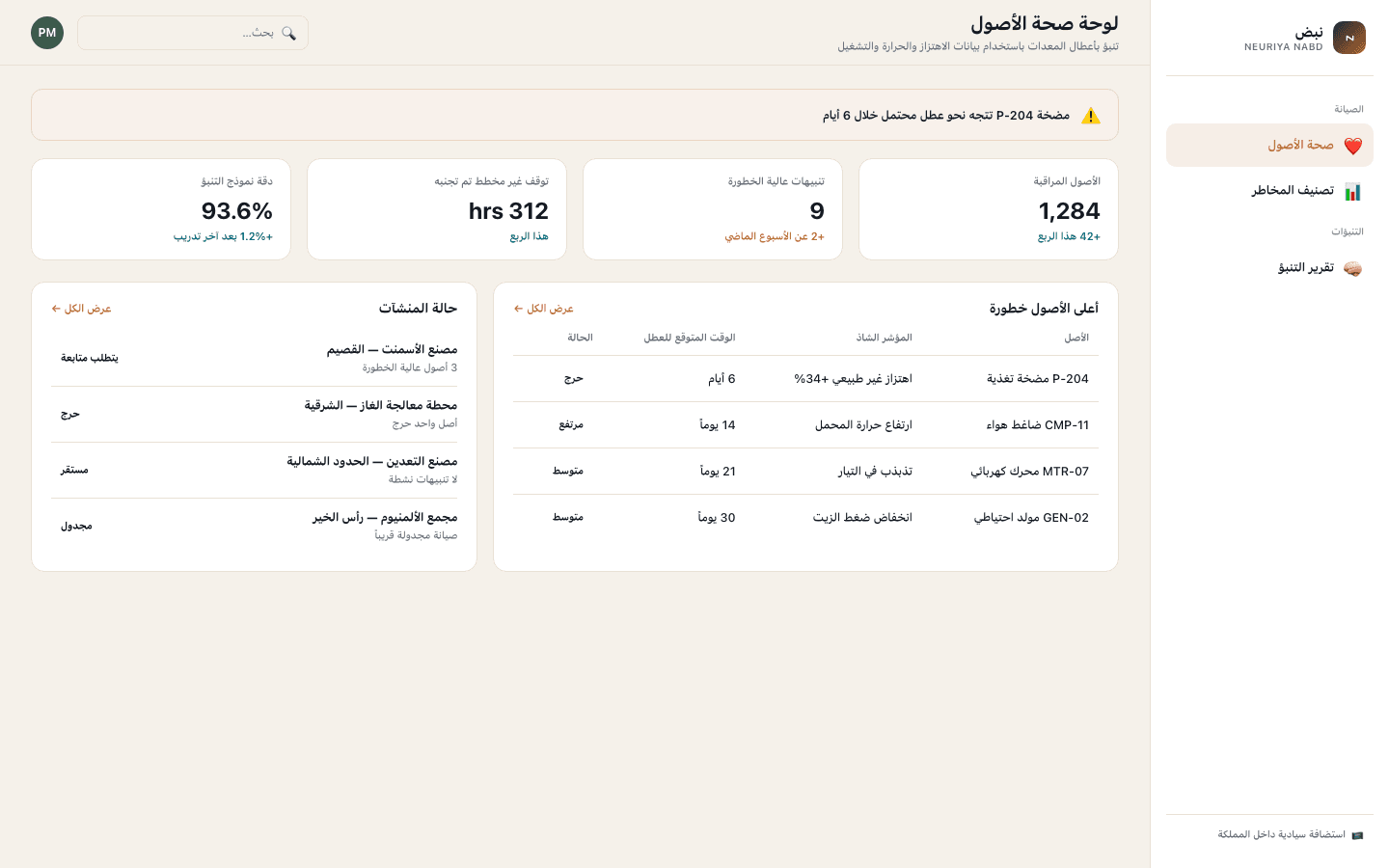Click عرض الكل in the facilities status panel

click(x=81, y=309)
